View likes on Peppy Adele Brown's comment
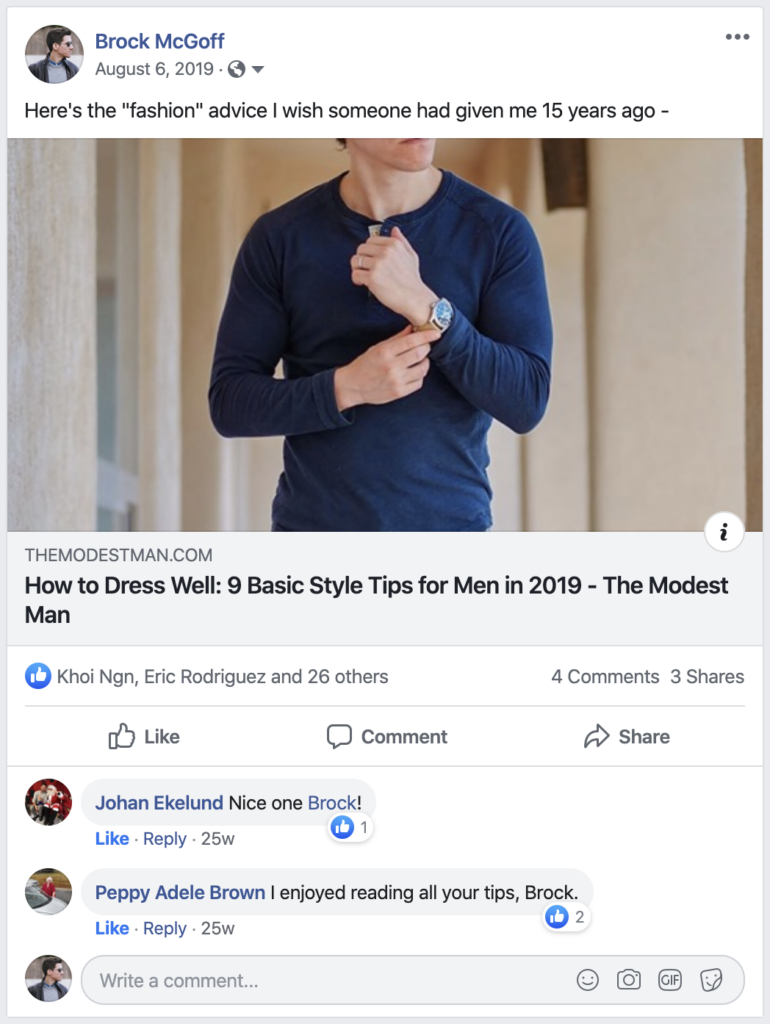This screenshot has height=1024, width=770. (x=566, y=917)
